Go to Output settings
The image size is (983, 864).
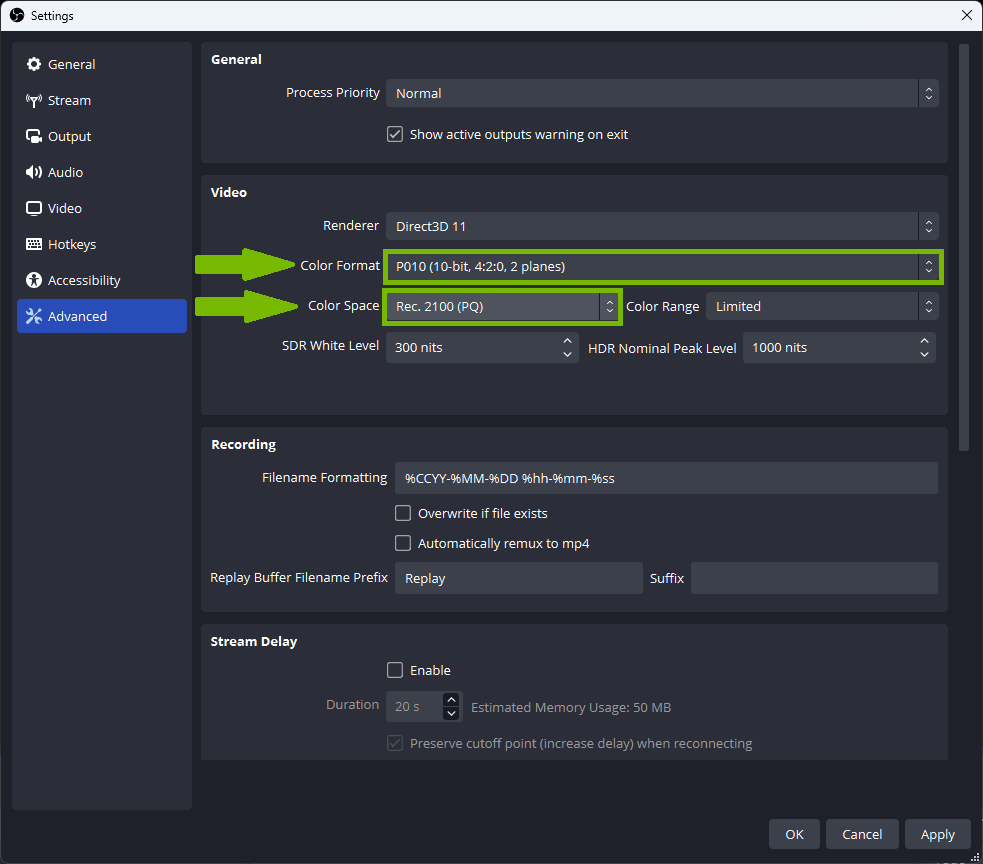click(102, 136)
